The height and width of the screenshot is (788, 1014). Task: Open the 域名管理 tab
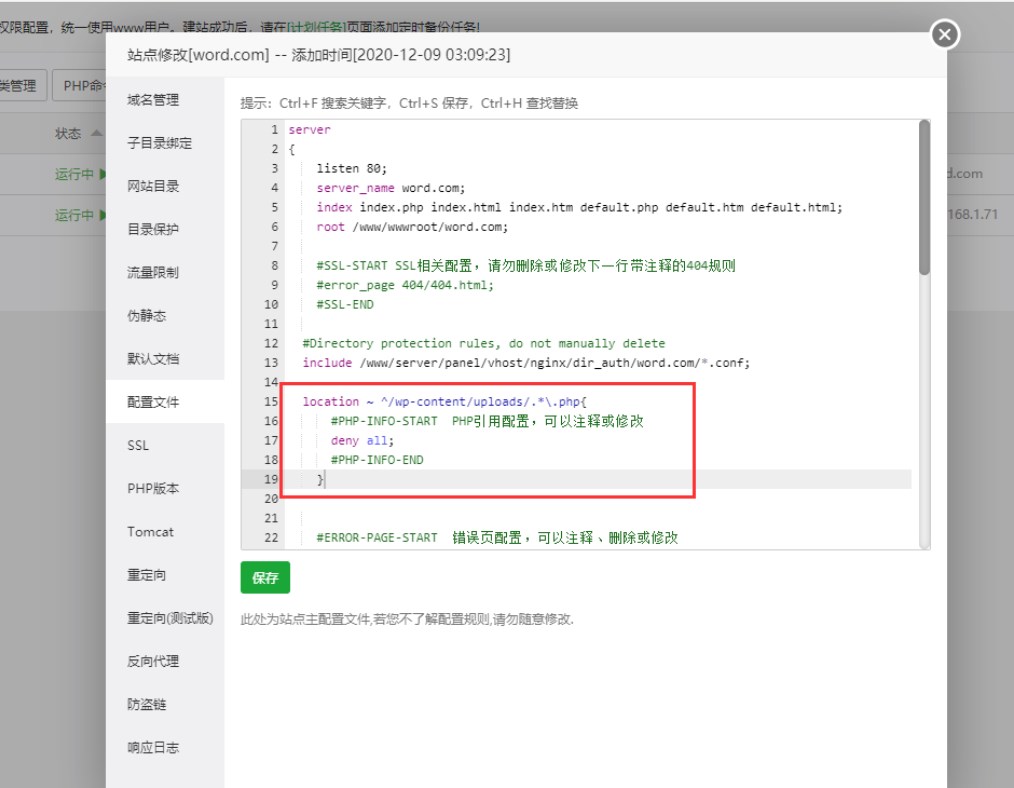153,100
